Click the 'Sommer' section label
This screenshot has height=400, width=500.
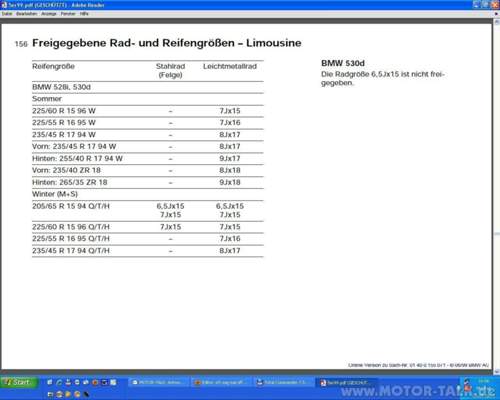tap(47, 99)
